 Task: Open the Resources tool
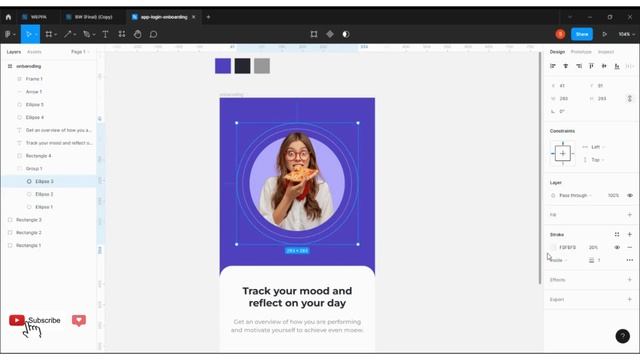pos(122,34)
